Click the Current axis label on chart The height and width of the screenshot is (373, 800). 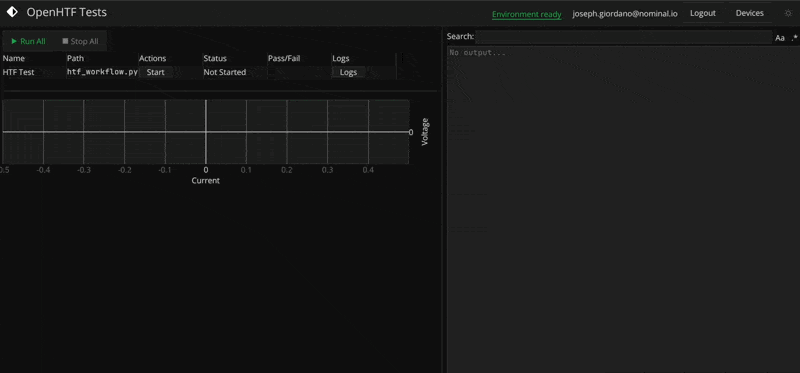point(206,181)
